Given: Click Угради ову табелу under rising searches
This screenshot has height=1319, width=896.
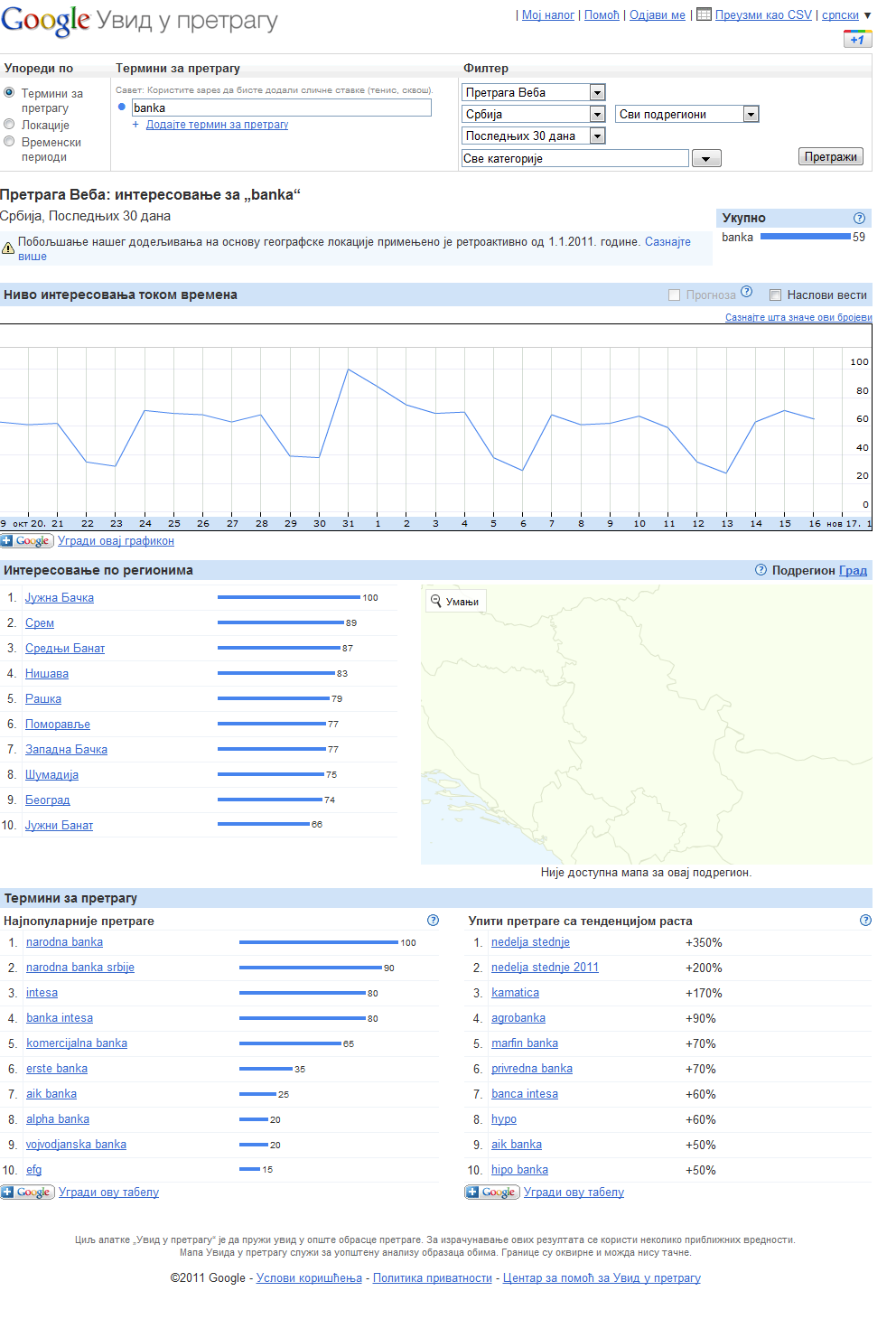Looking at the screenshot, I should [574, 1192].
